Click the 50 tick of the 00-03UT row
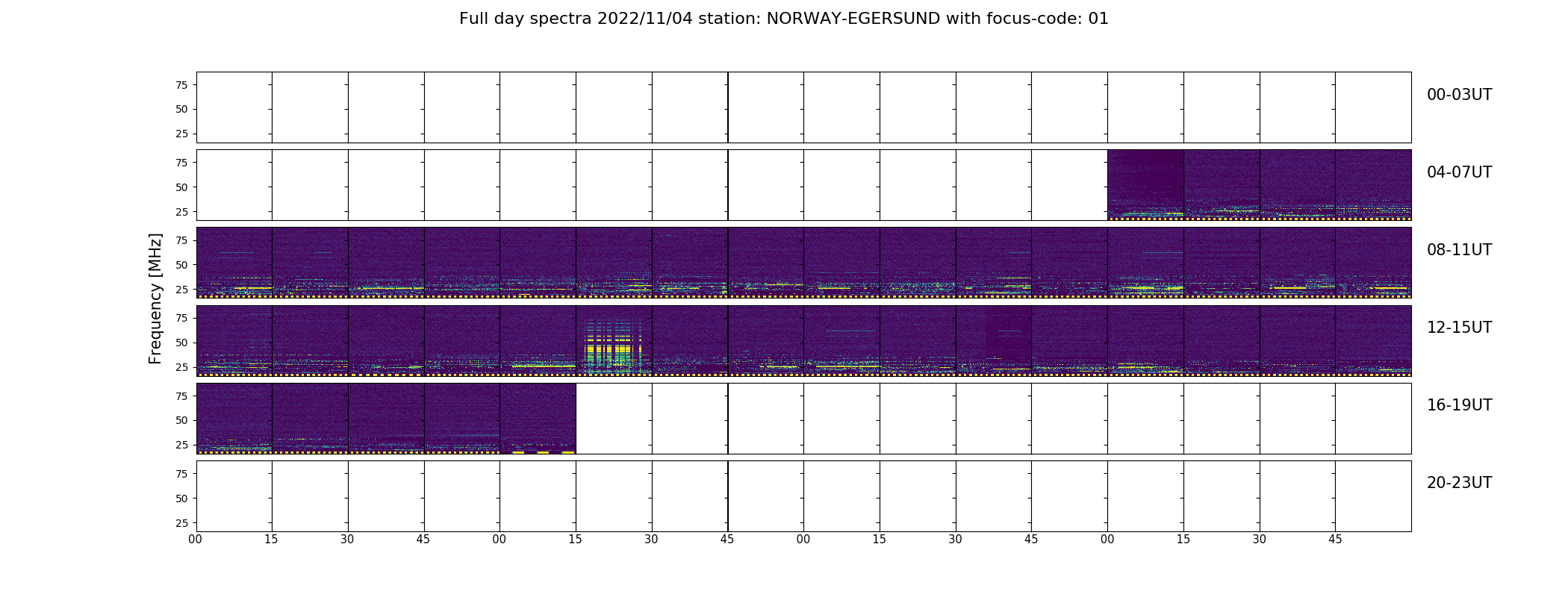 coord(181,109)
